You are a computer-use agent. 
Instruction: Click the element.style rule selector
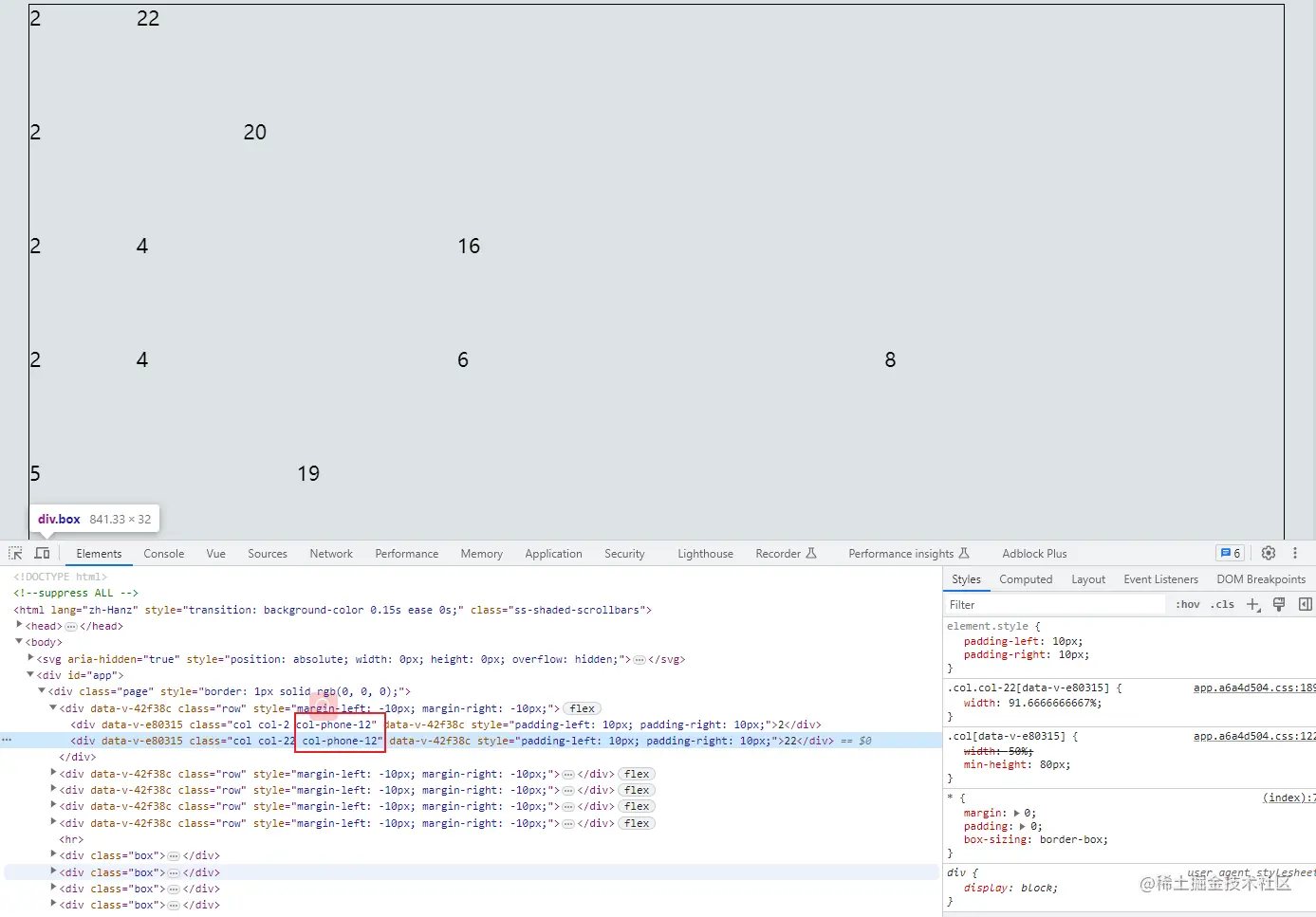click(x=987, y=626)
